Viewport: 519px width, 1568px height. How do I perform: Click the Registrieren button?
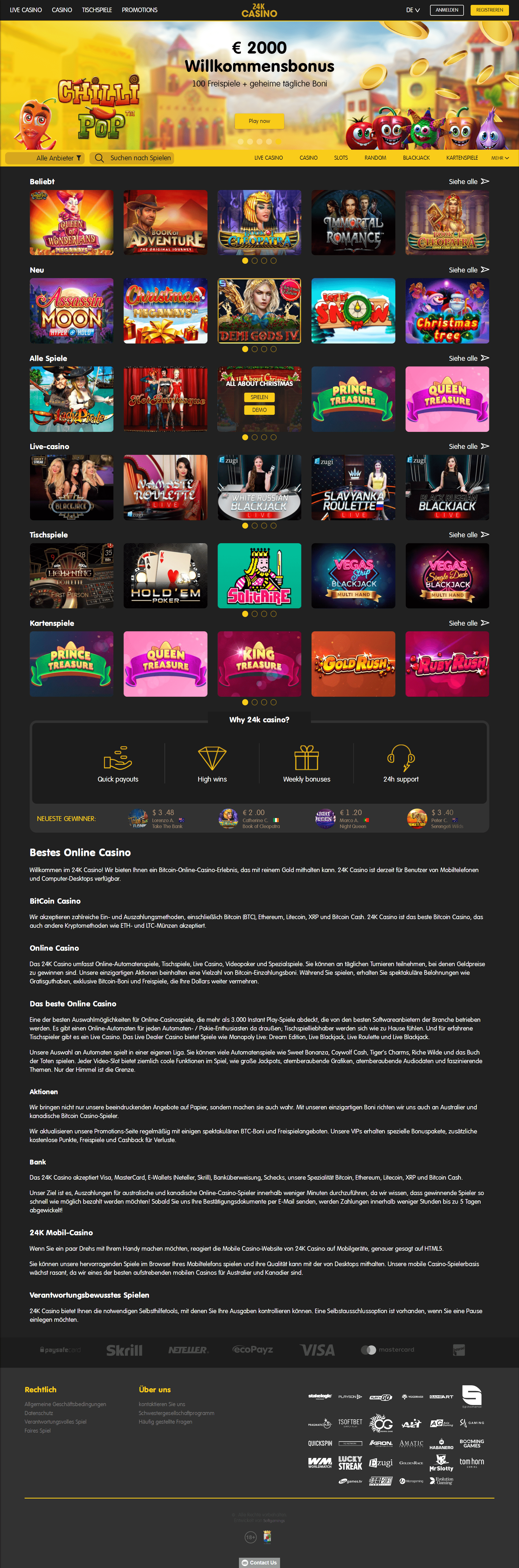[489, 10]
